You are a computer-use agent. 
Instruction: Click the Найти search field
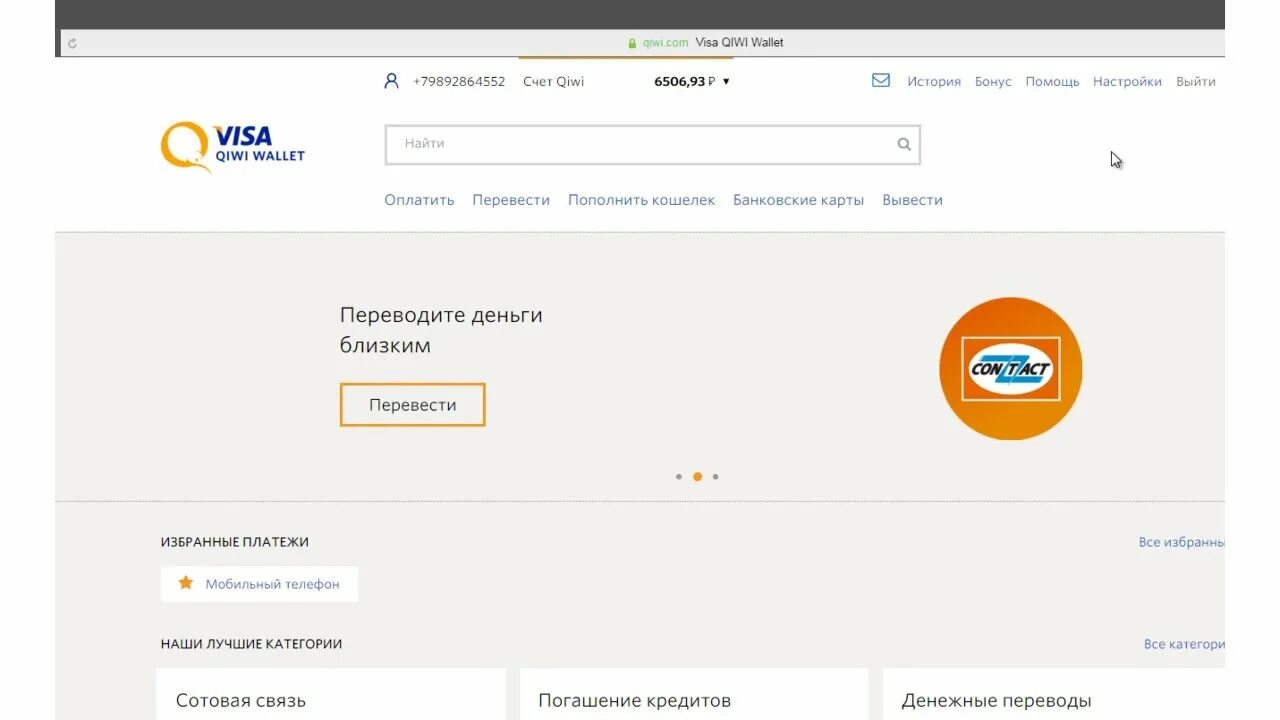click(652, 144)
